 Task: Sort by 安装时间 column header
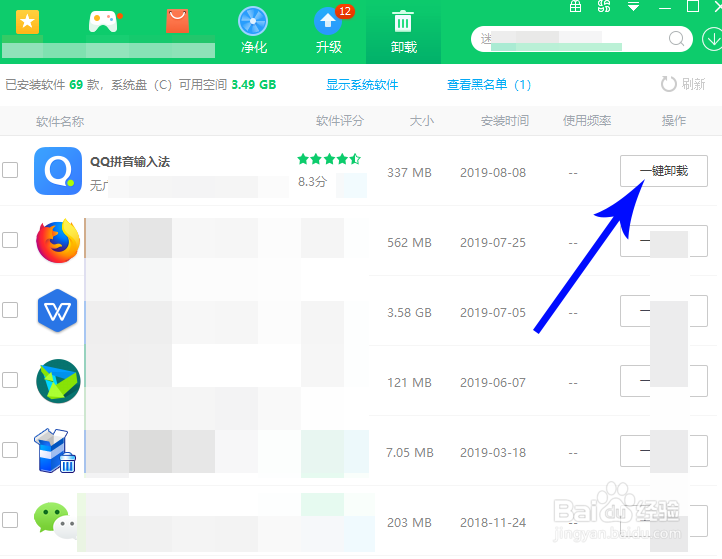point(505,121)
